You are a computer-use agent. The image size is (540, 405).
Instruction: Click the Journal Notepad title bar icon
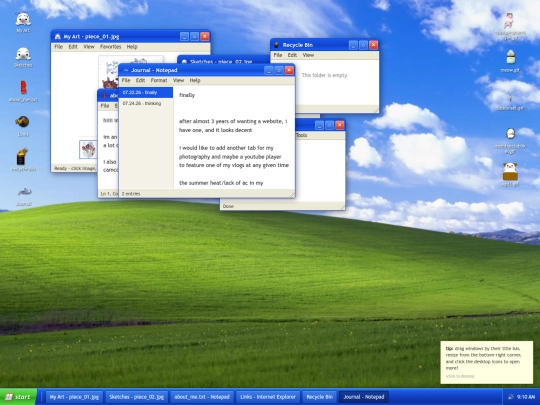point(126,70)
